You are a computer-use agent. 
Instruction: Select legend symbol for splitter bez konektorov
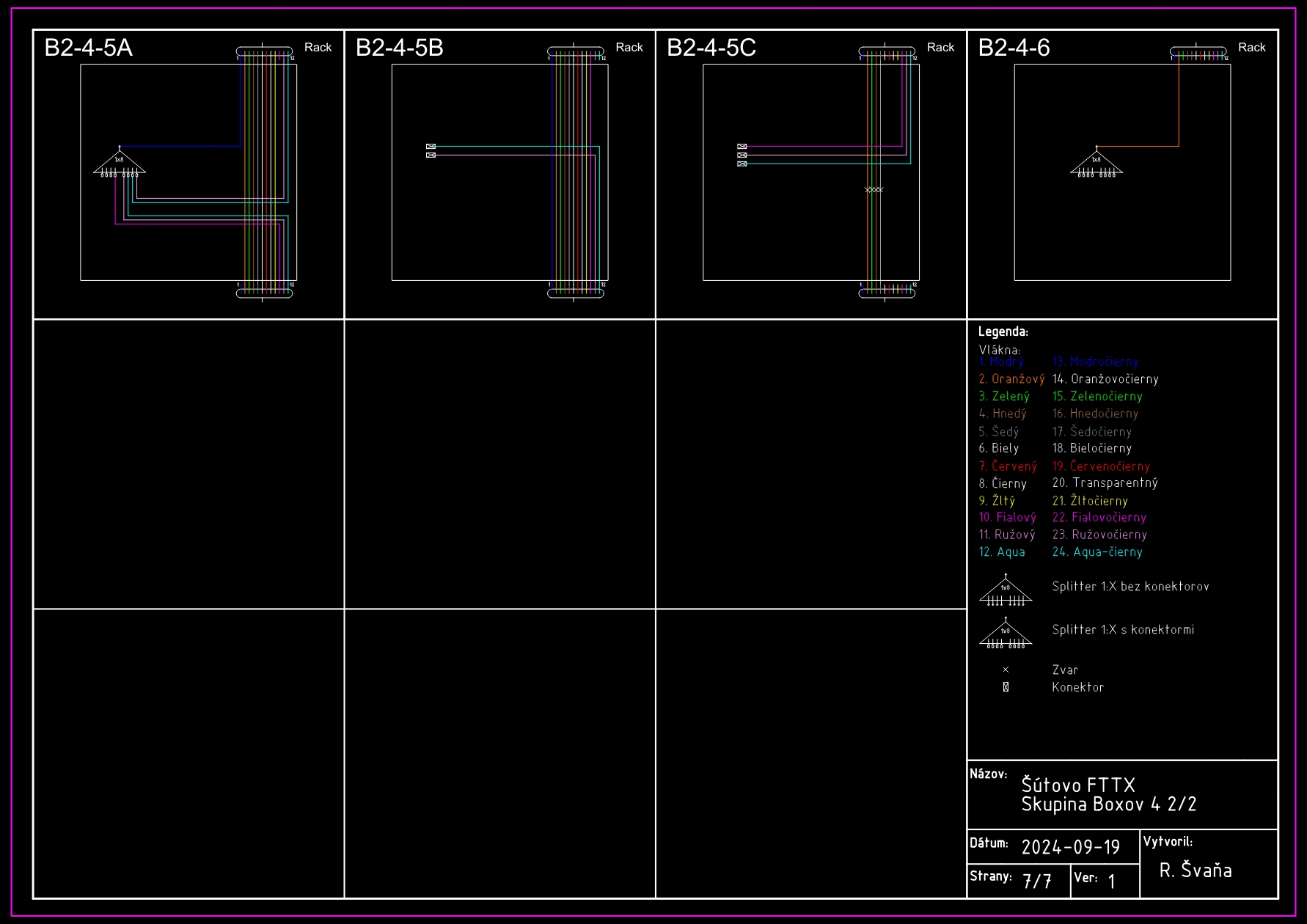(x=1006, y=591)
